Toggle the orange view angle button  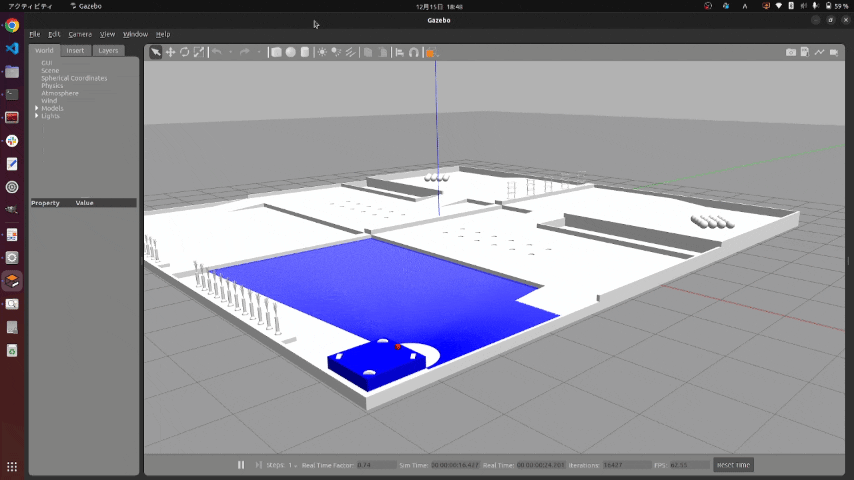[x=430, y=52]
